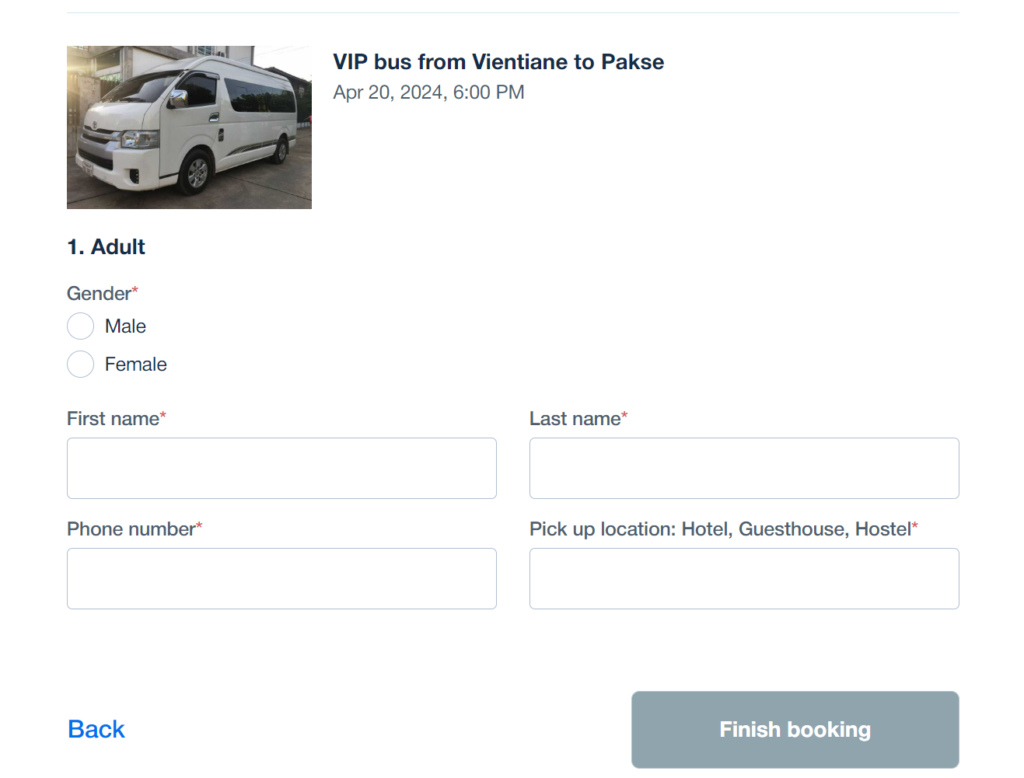Click the Finish booking button

click(x=795, y=730)
